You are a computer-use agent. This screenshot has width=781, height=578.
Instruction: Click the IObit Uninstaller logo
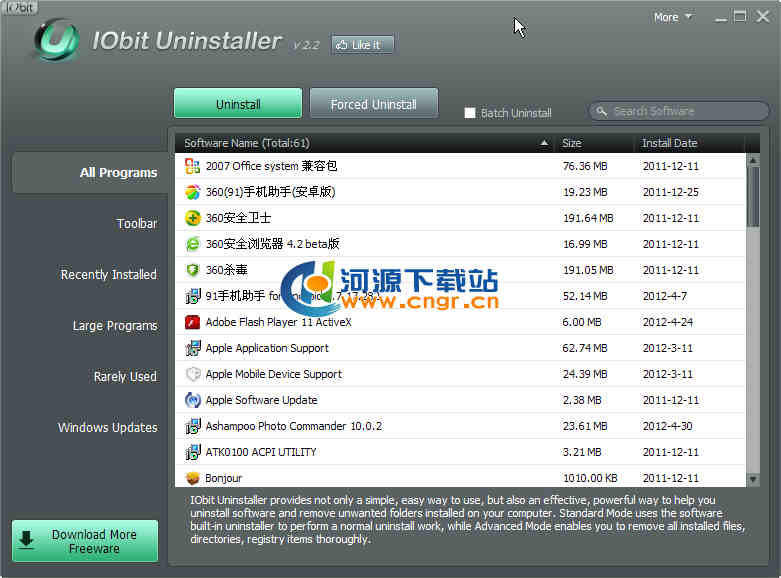[x=56, y=41]
